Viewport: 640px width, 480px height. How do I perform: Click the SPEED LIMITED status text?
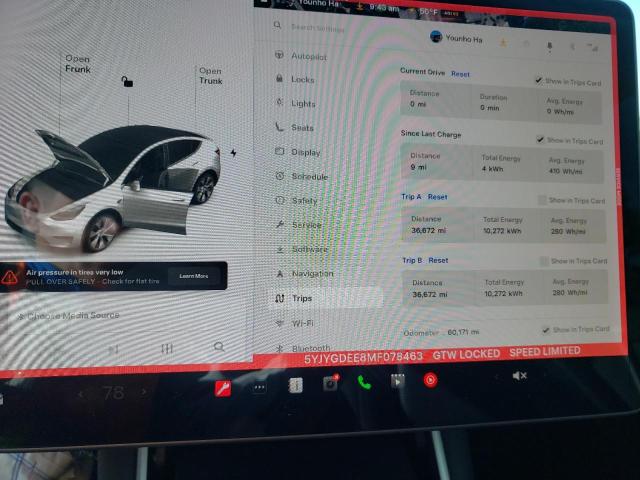click(x=545, y=351)
